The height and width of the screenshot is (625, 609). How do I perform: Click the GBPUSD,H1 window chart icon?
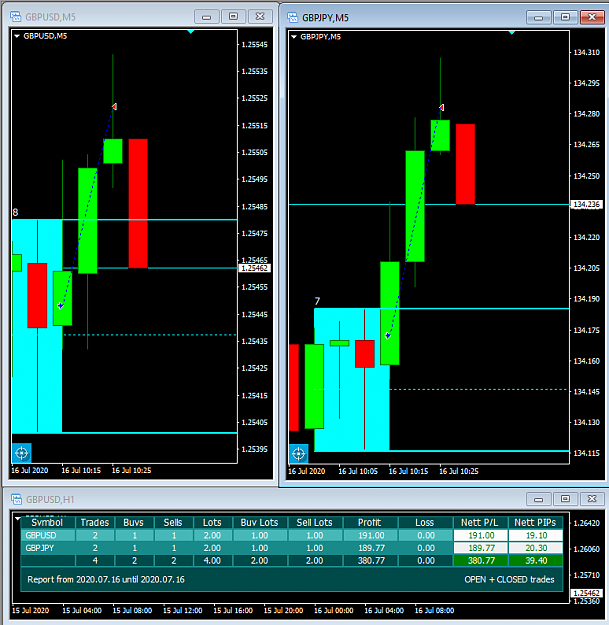pos(16,499)
